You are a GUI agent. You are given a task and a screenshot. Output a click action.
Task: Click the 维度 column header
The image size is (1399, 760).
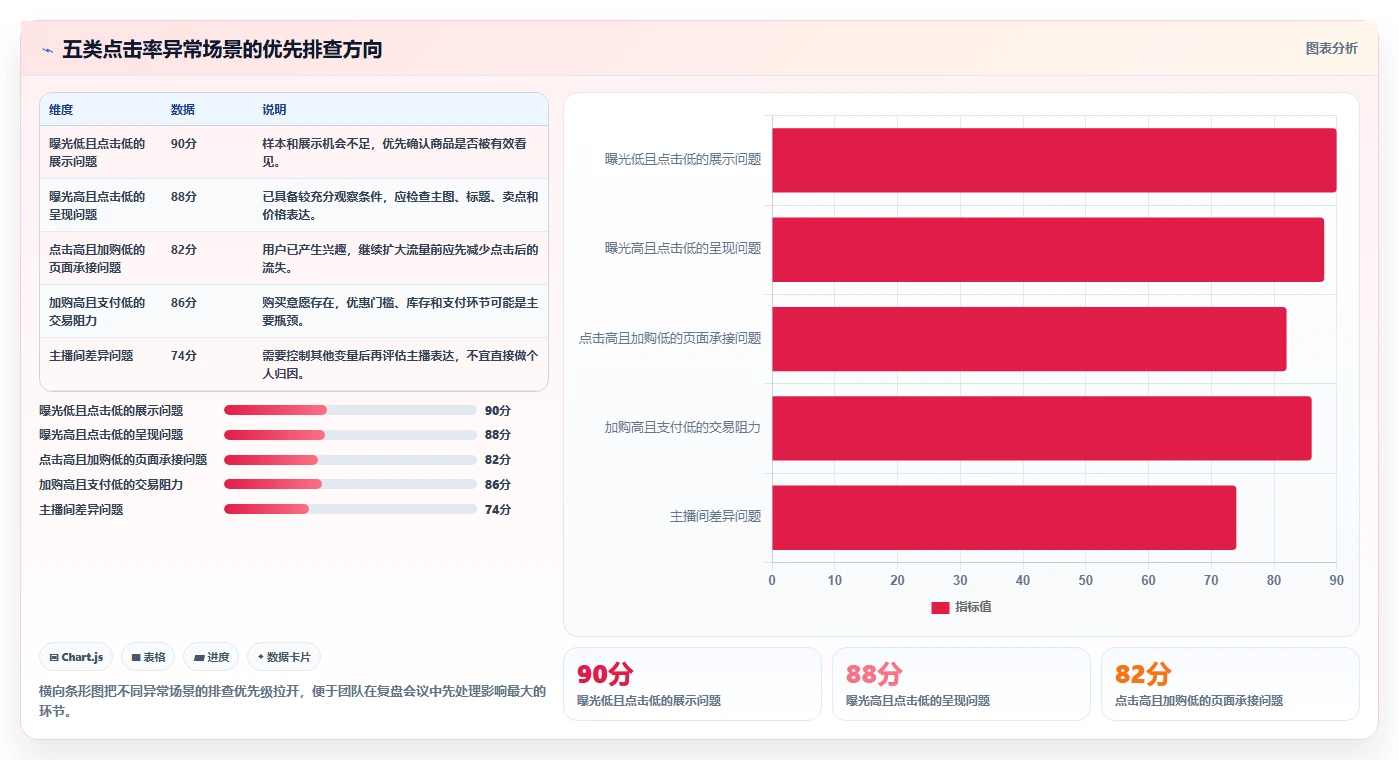point(61,110)
